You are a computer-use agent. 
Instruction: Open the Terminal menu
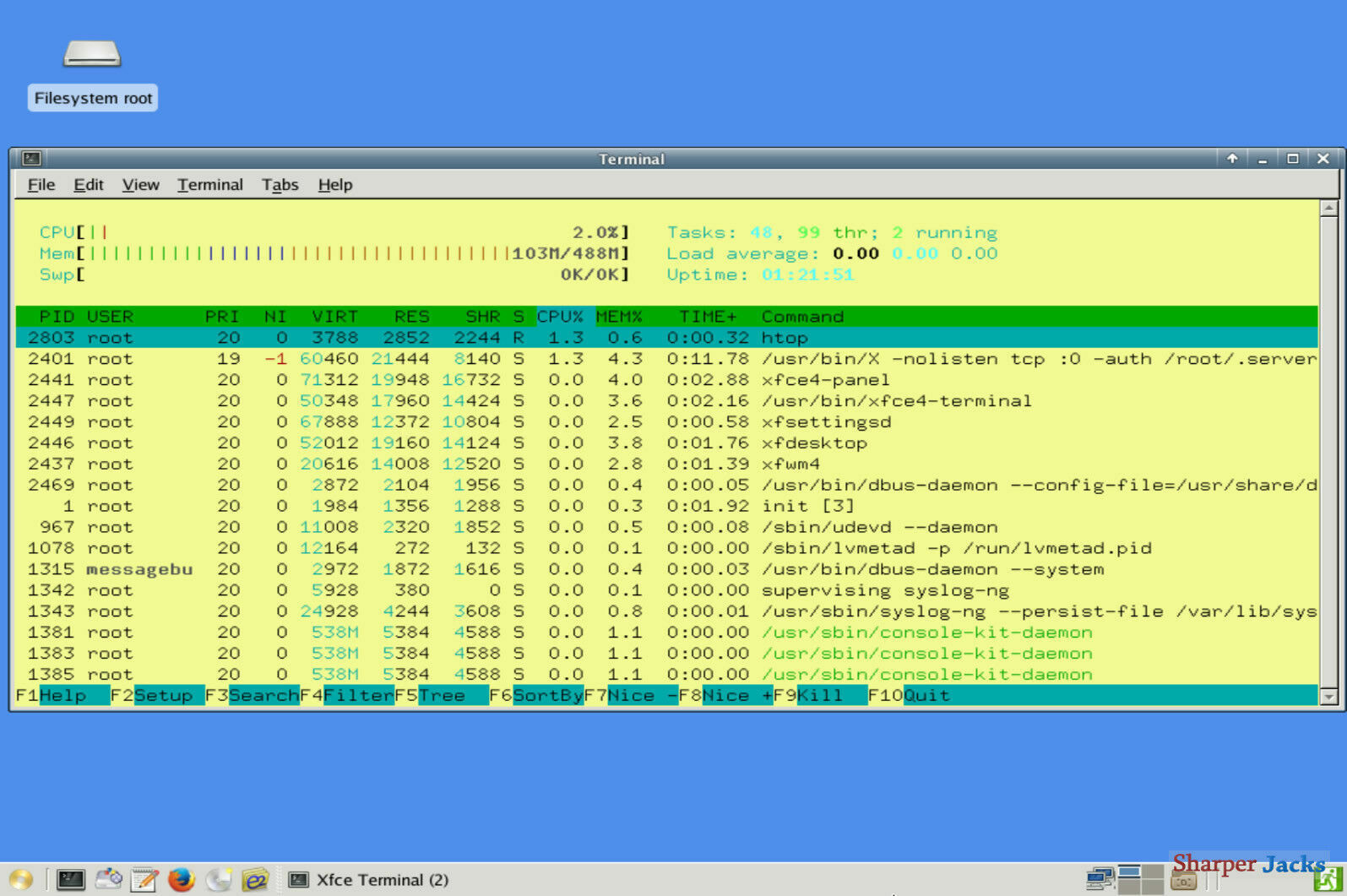click(209, 185)
